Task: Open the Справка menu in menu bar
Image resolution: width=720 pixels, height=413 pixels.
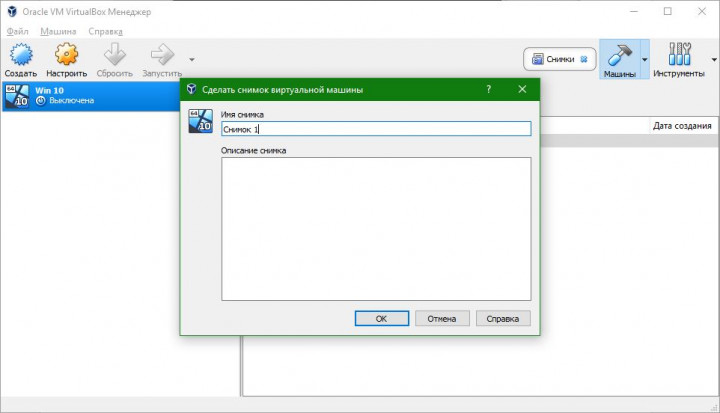Action: 105,31
